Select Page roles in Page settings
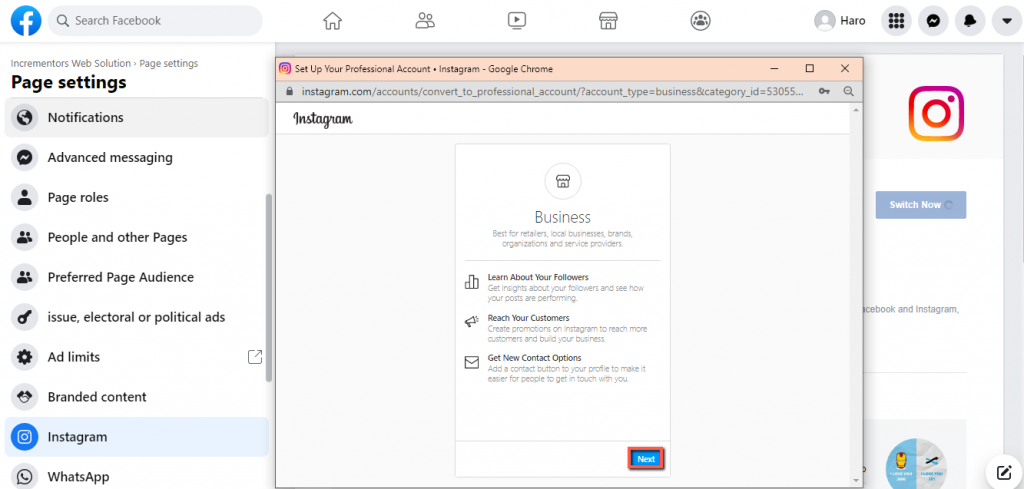The height and width of the screenshot is (489, 1024). coord(136,197)
